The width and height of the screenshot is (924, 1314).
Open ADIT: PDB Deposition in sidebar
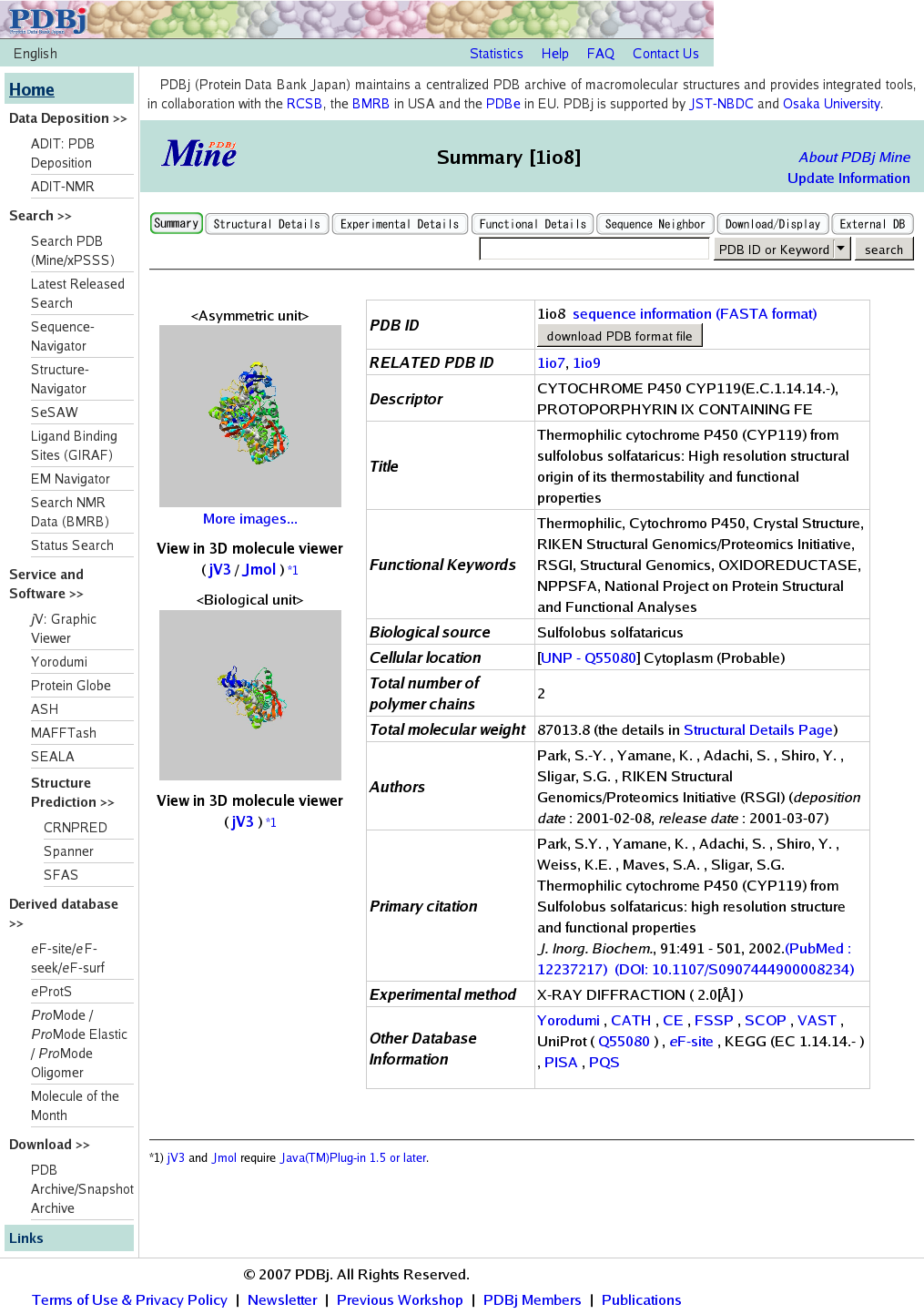[63, 153]
